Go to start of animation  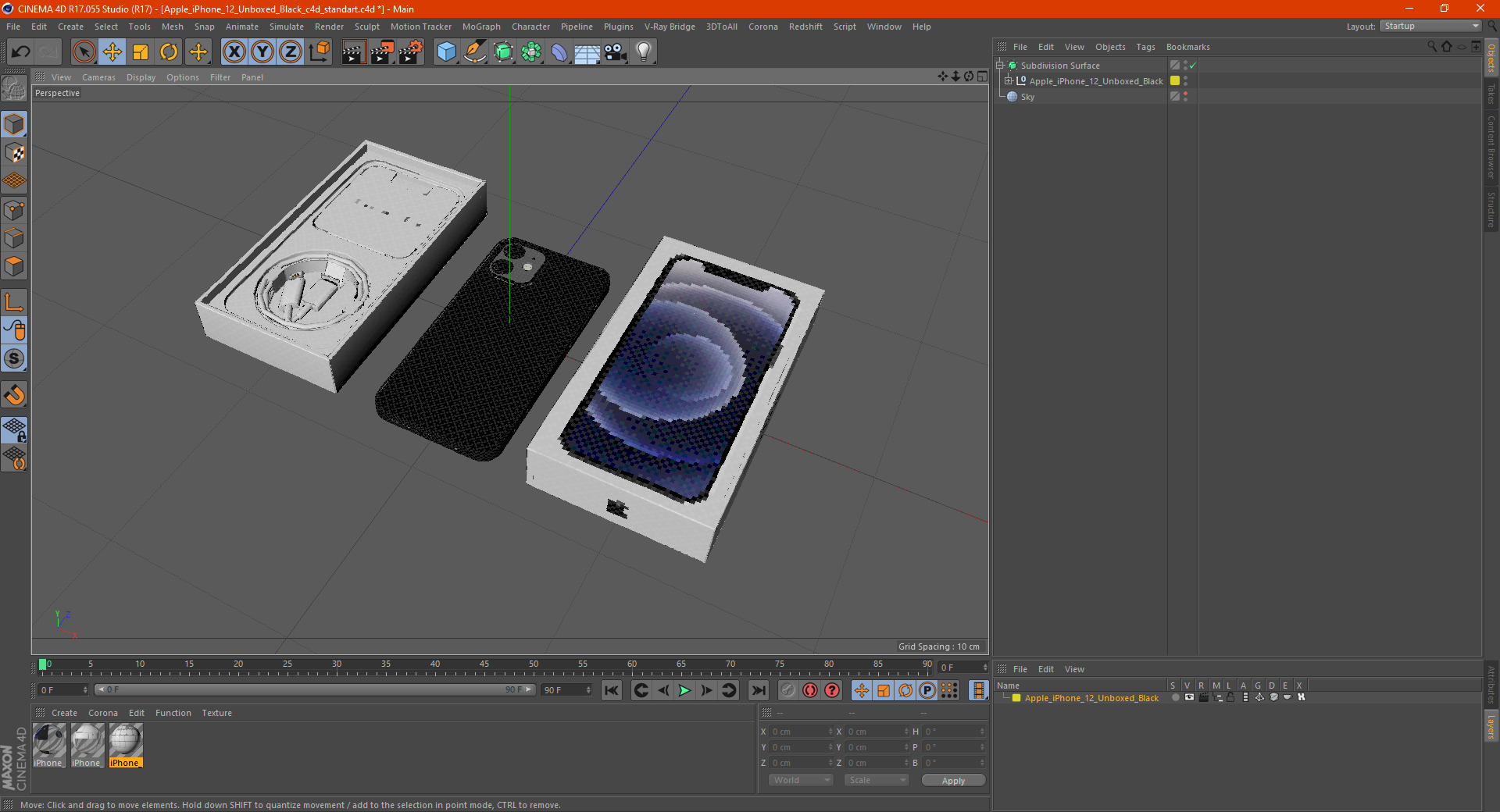point(612,690)
